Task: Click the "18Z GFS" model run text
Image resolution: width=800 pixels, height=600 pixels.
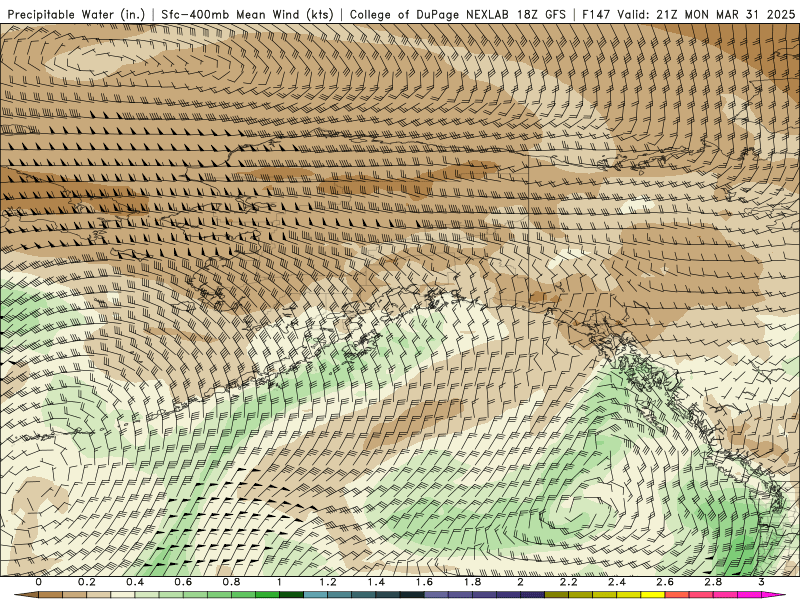Action: coord(541,14)
